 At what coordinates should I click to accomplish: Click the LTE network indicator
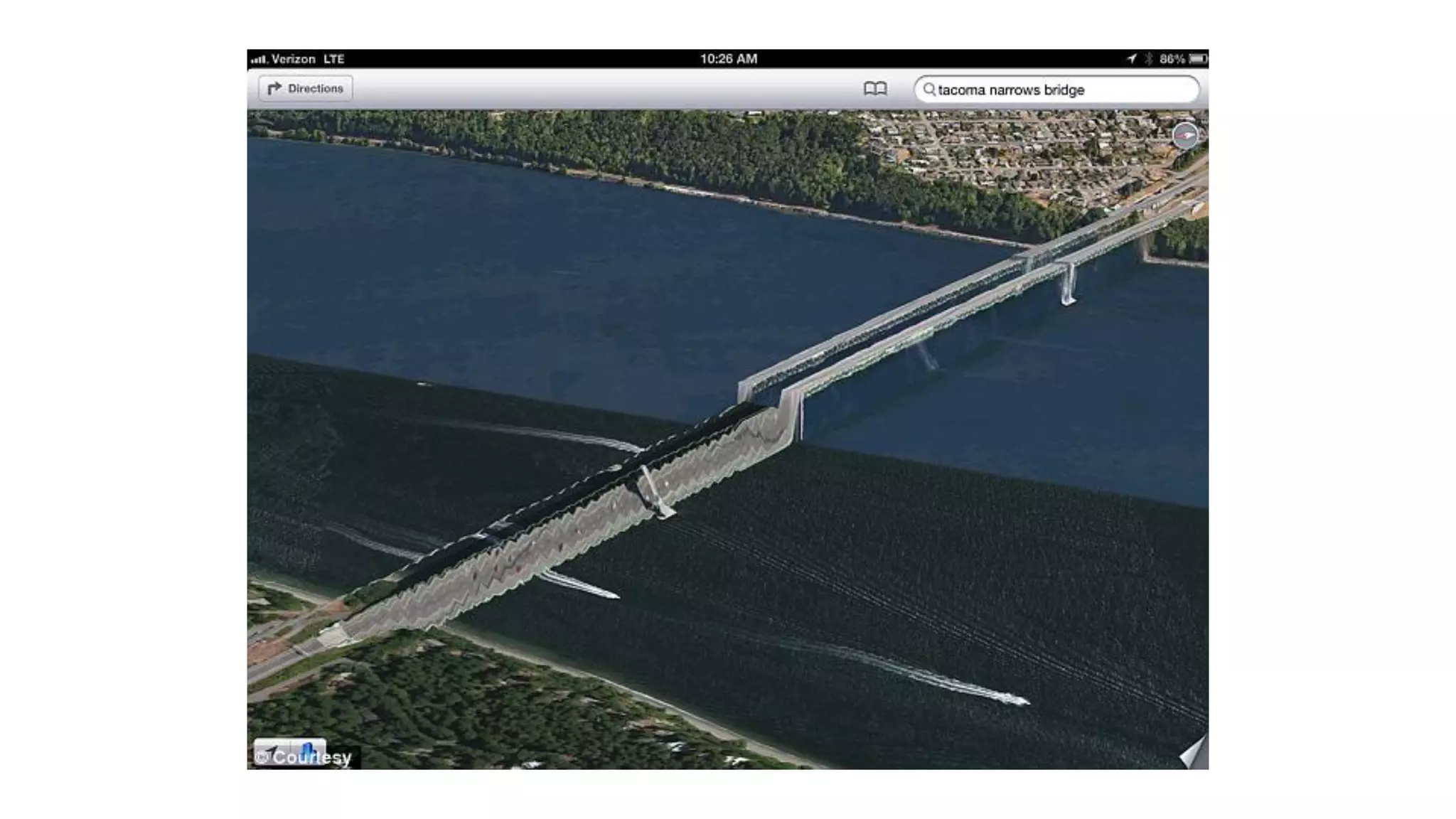333,59
